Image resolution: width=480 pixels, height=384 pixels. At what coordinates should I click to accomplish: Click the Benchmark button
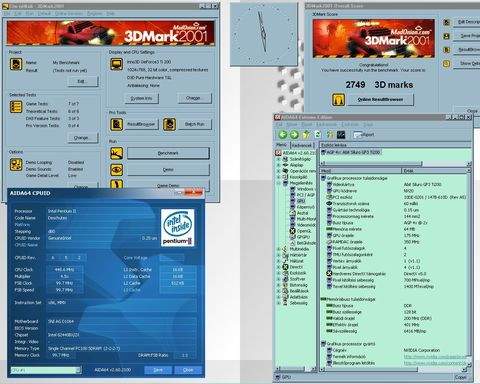pos(168,153)
